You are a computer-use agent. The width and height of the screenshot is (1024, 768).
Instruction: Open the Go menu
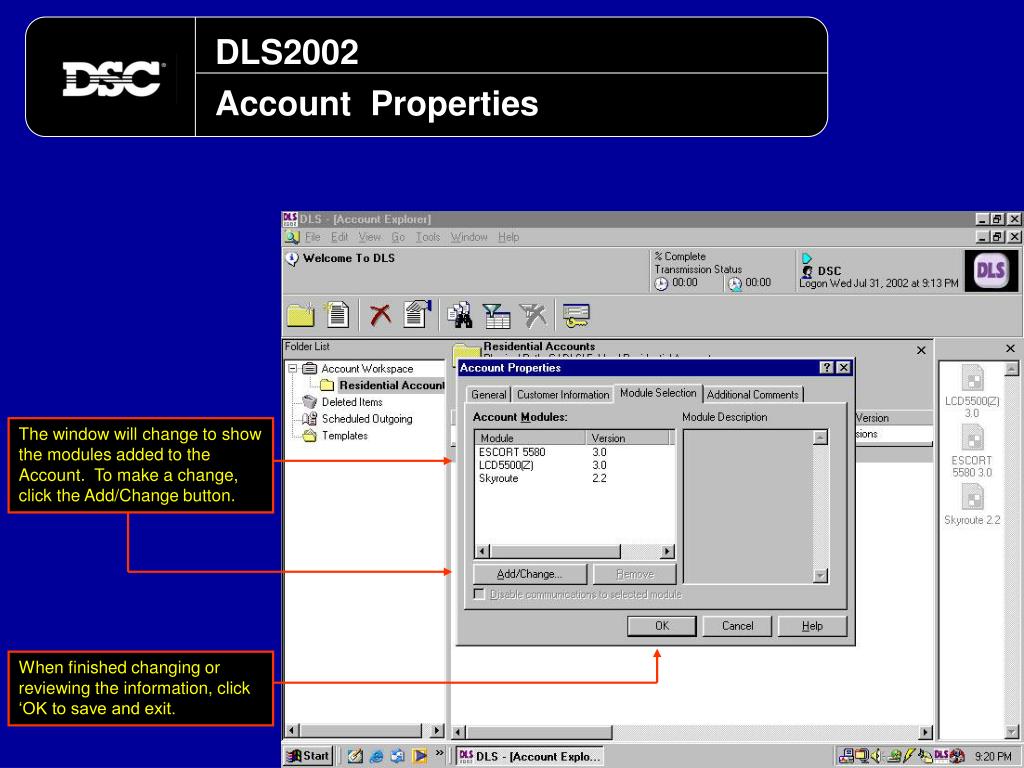398,237
